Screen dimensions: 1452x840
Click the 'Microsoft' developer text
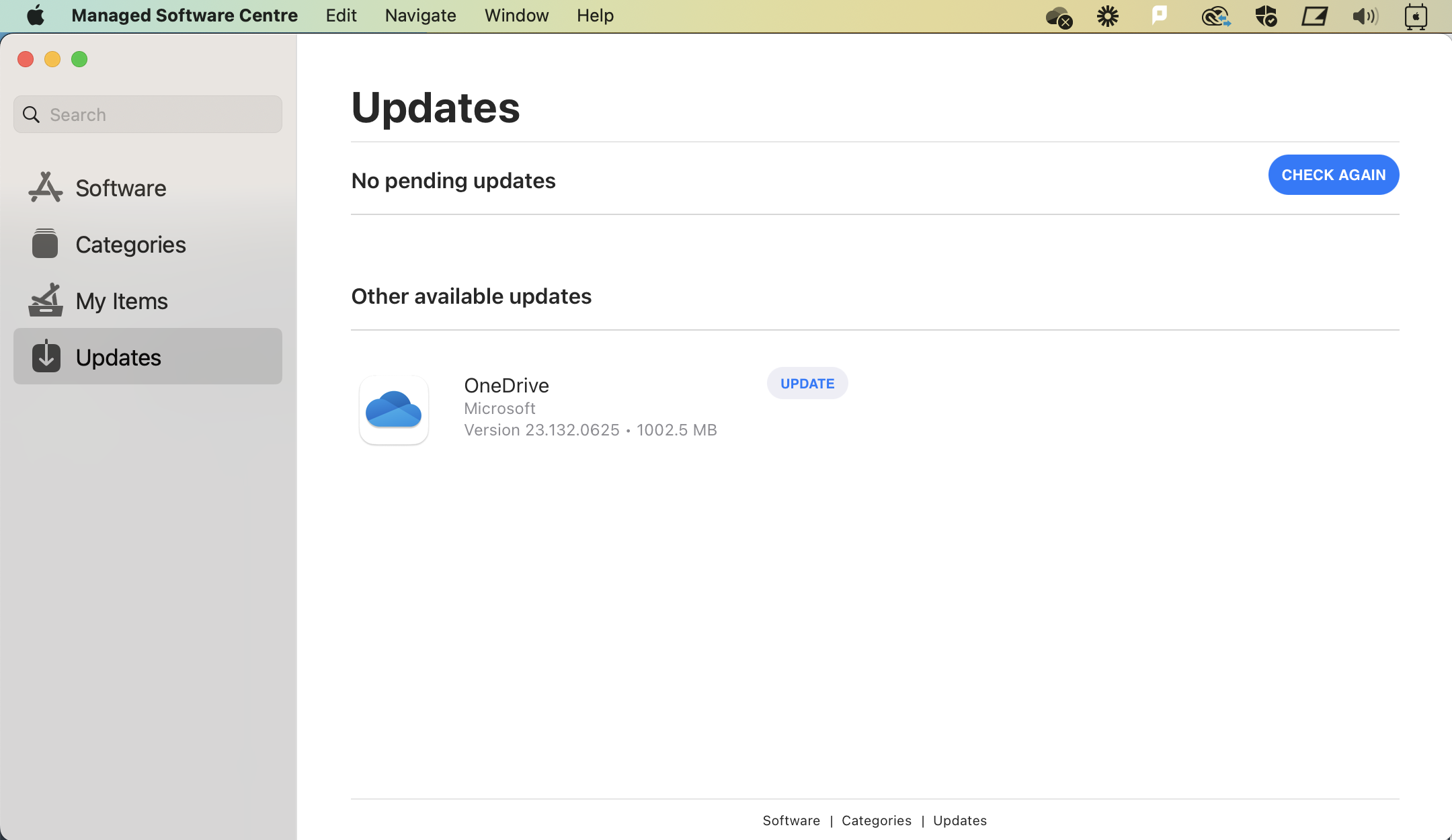[499, 409]
